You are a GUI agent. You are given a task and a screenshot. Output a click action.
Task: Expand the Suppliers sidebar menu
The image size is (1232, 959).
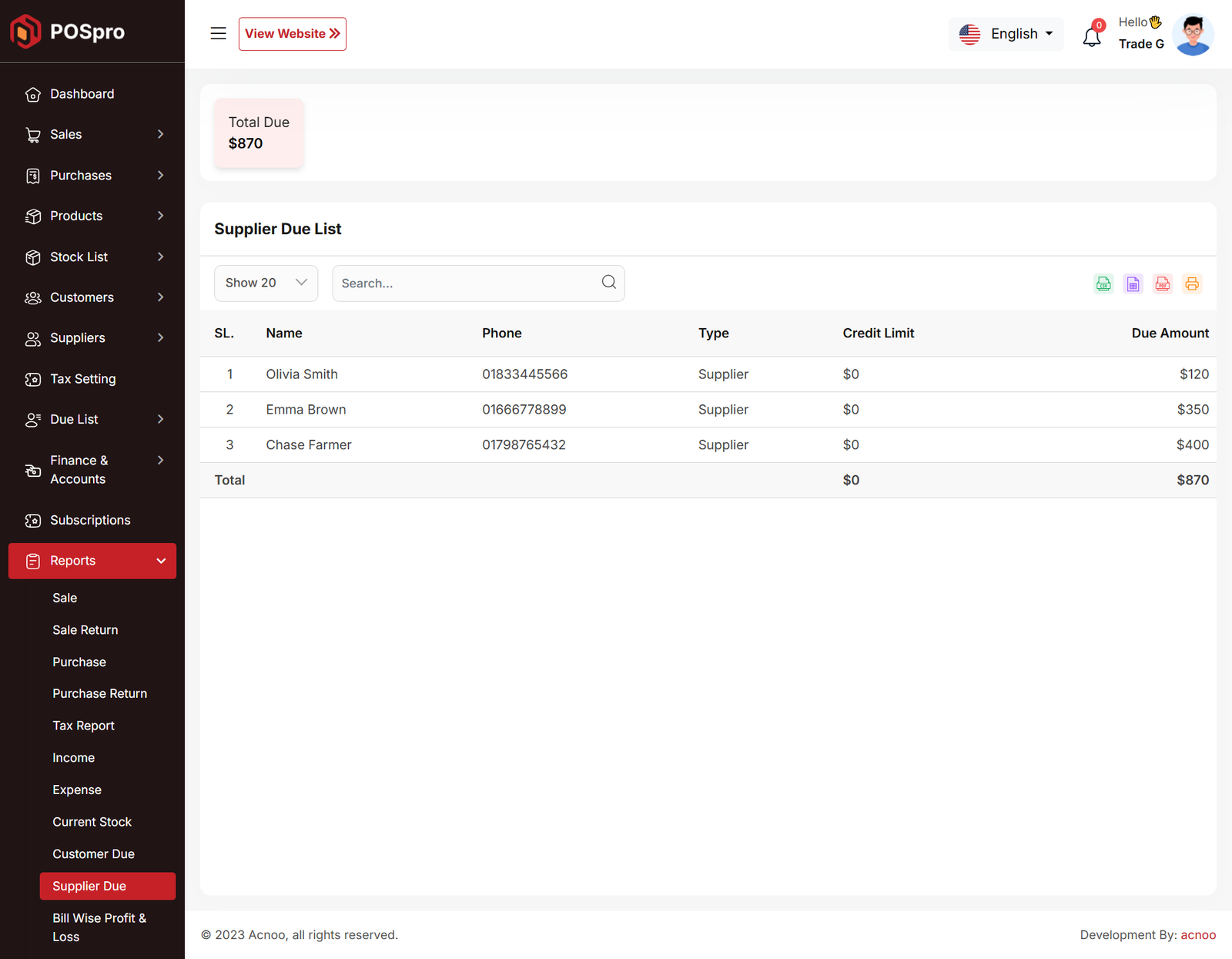92,338
